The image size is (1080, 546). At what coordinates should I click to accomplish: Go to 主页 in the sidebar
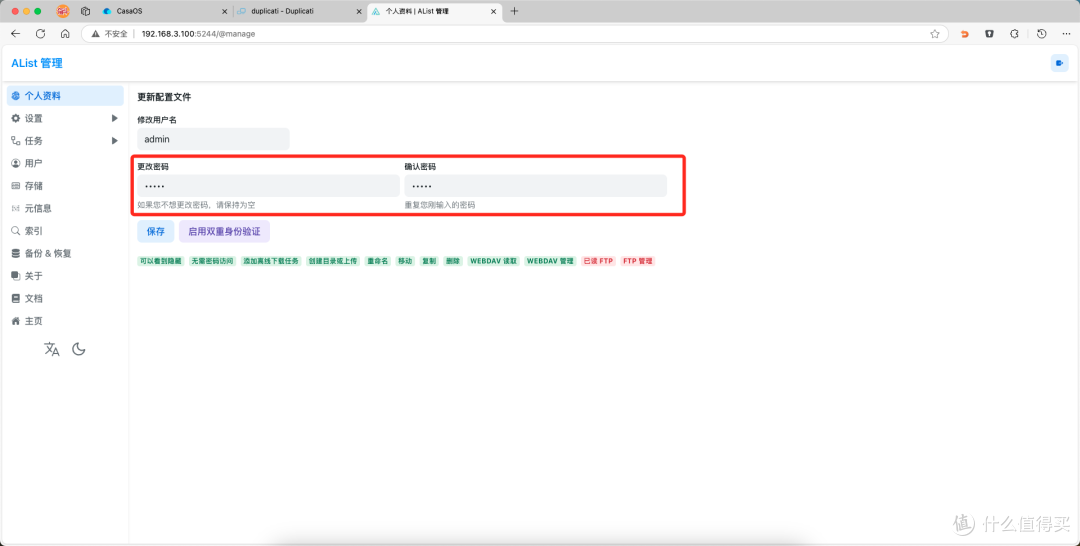coord(65,321)
